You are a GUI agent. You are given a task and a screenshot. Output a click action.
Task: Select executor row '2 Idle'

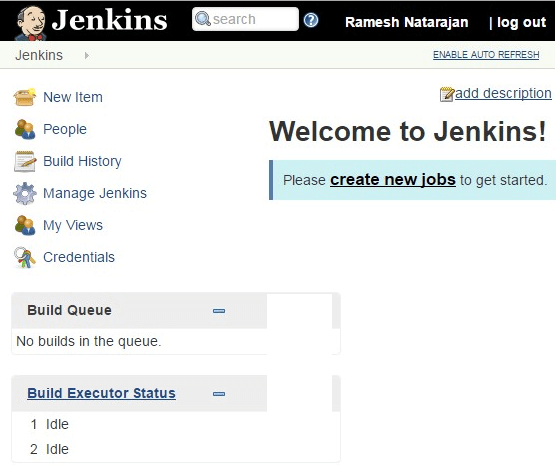[x=50, y=449]
